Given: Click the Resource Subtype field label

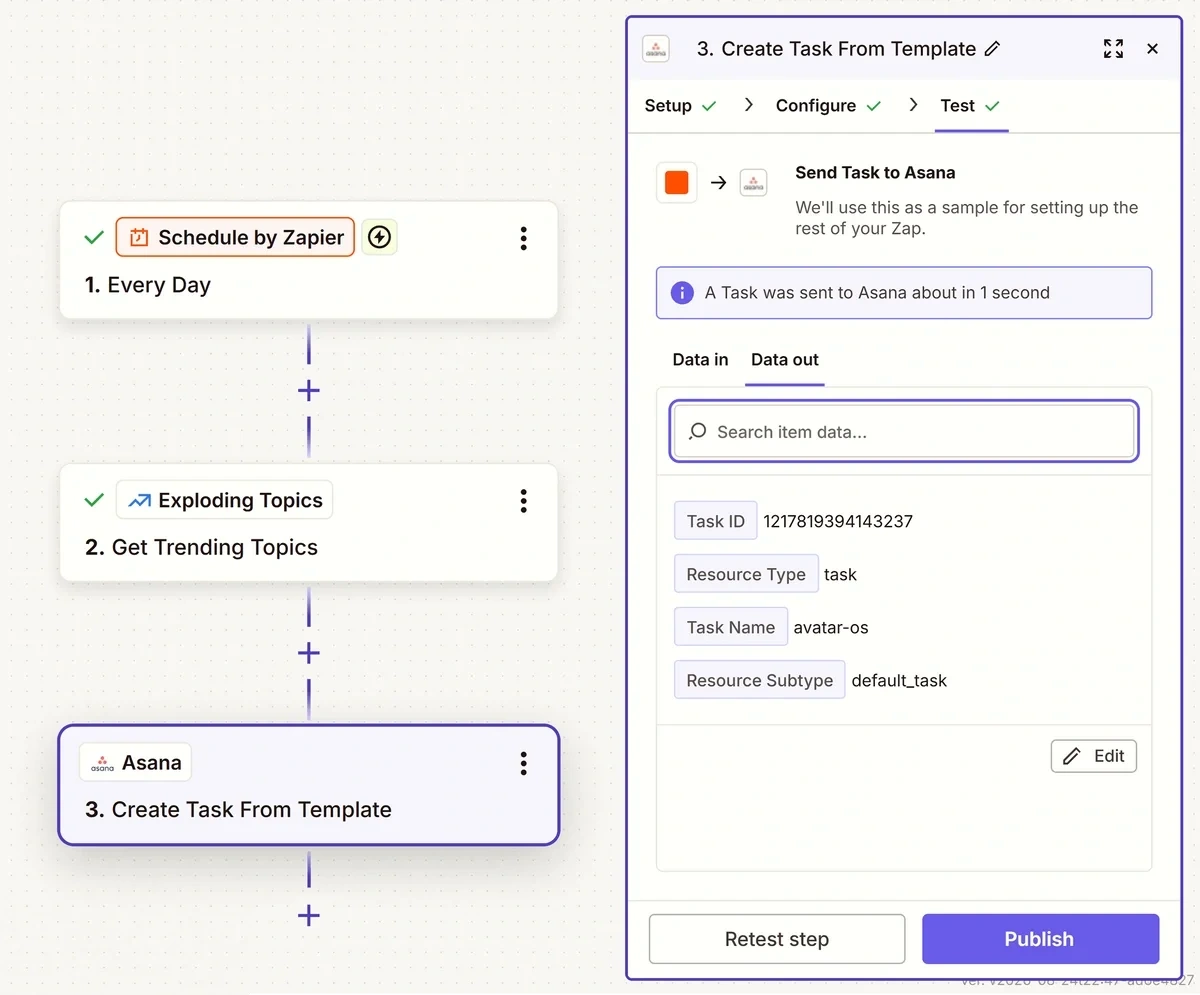Looking at the screenshot, I should (760, 680).
